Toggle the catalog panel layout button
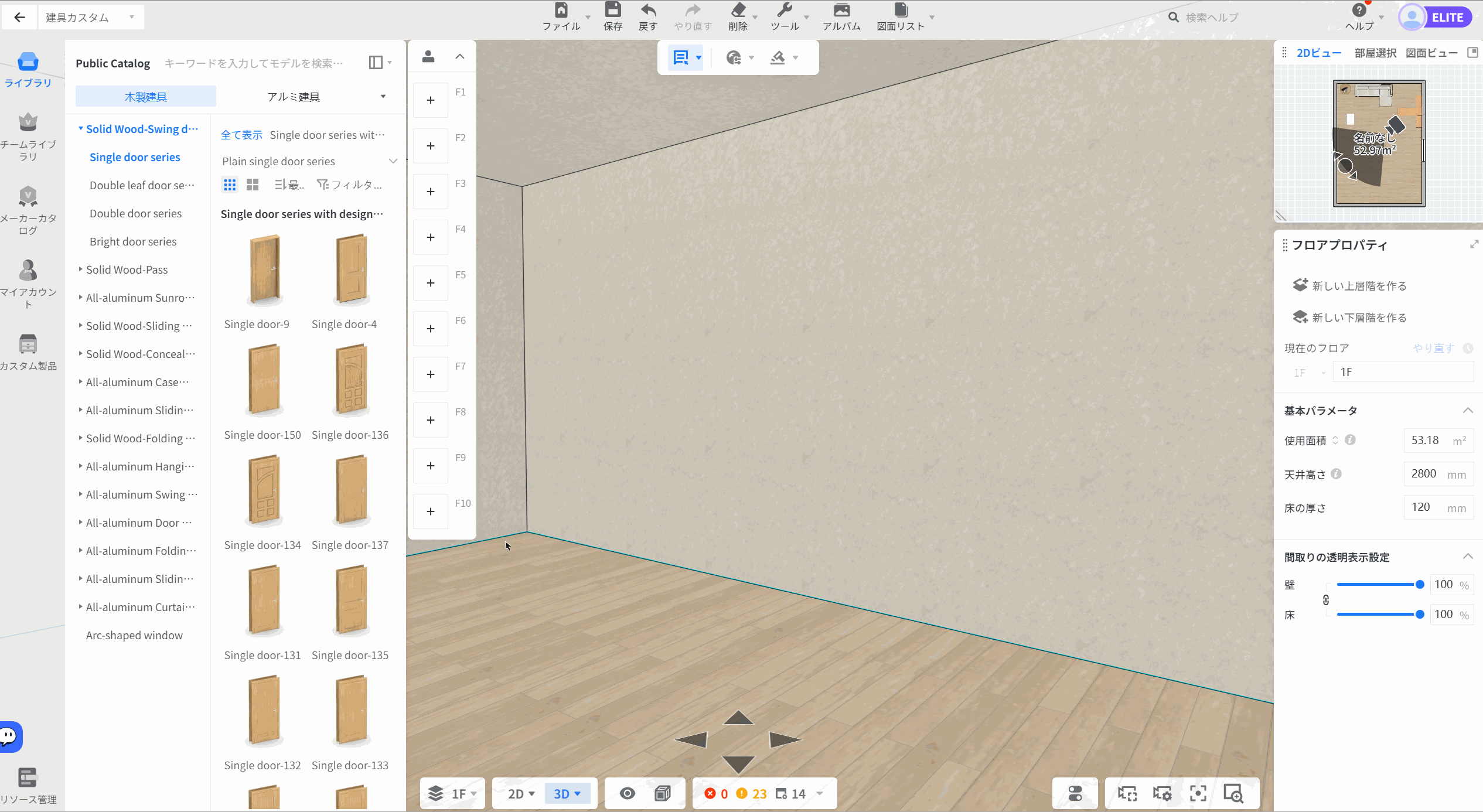Screen dimensions: 1483x812 click(x=376, y=63)
